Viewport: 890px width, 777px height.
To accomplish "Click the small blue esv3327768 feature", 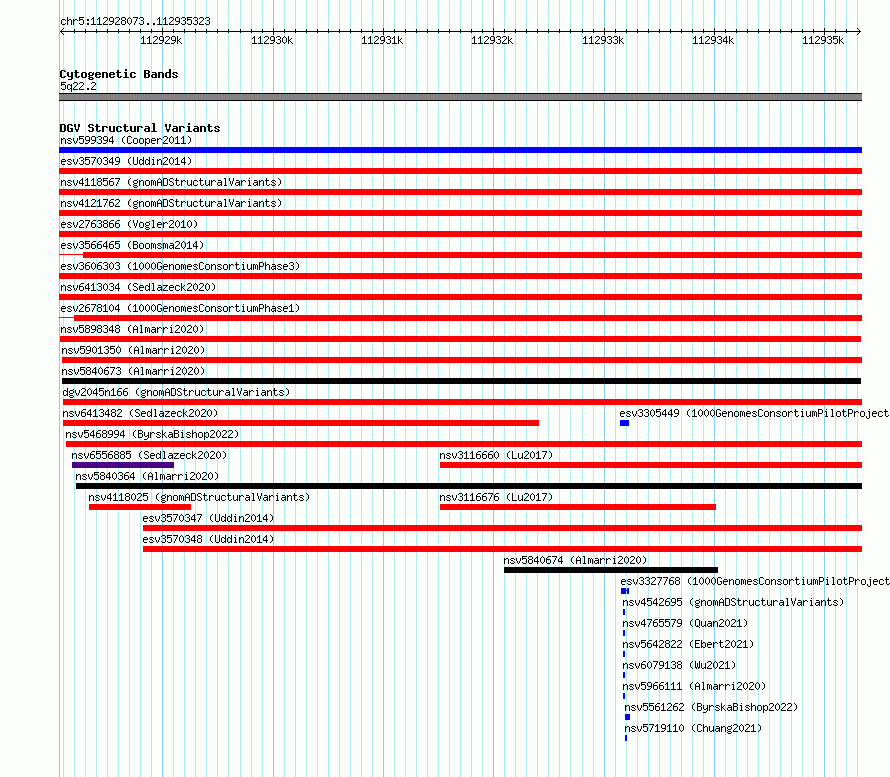I will pyautogui.click(x=625, y=591).
